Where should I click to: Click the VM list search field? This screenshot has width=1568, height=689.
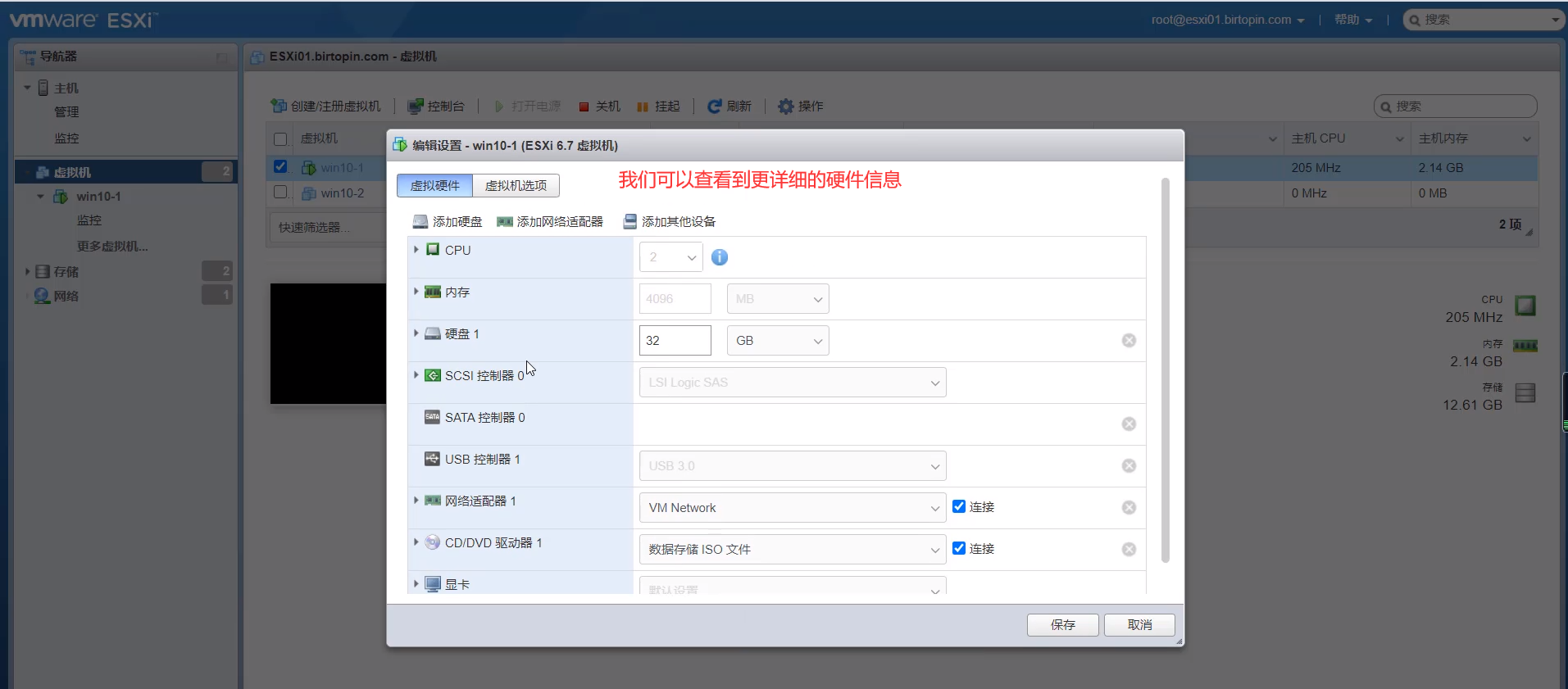(x=1455, y=107)
